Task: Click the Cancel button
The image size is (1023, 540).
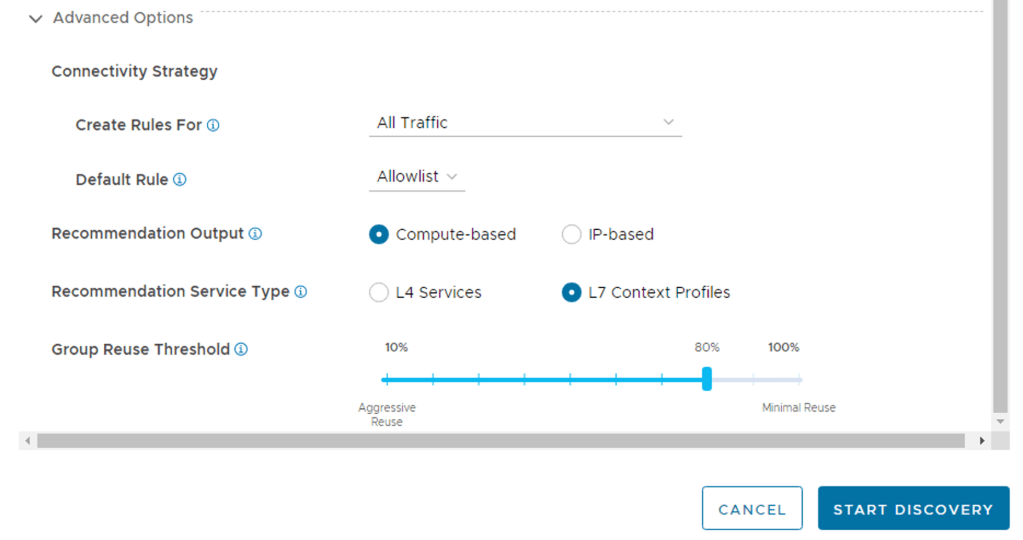Action: click(752, 509)
